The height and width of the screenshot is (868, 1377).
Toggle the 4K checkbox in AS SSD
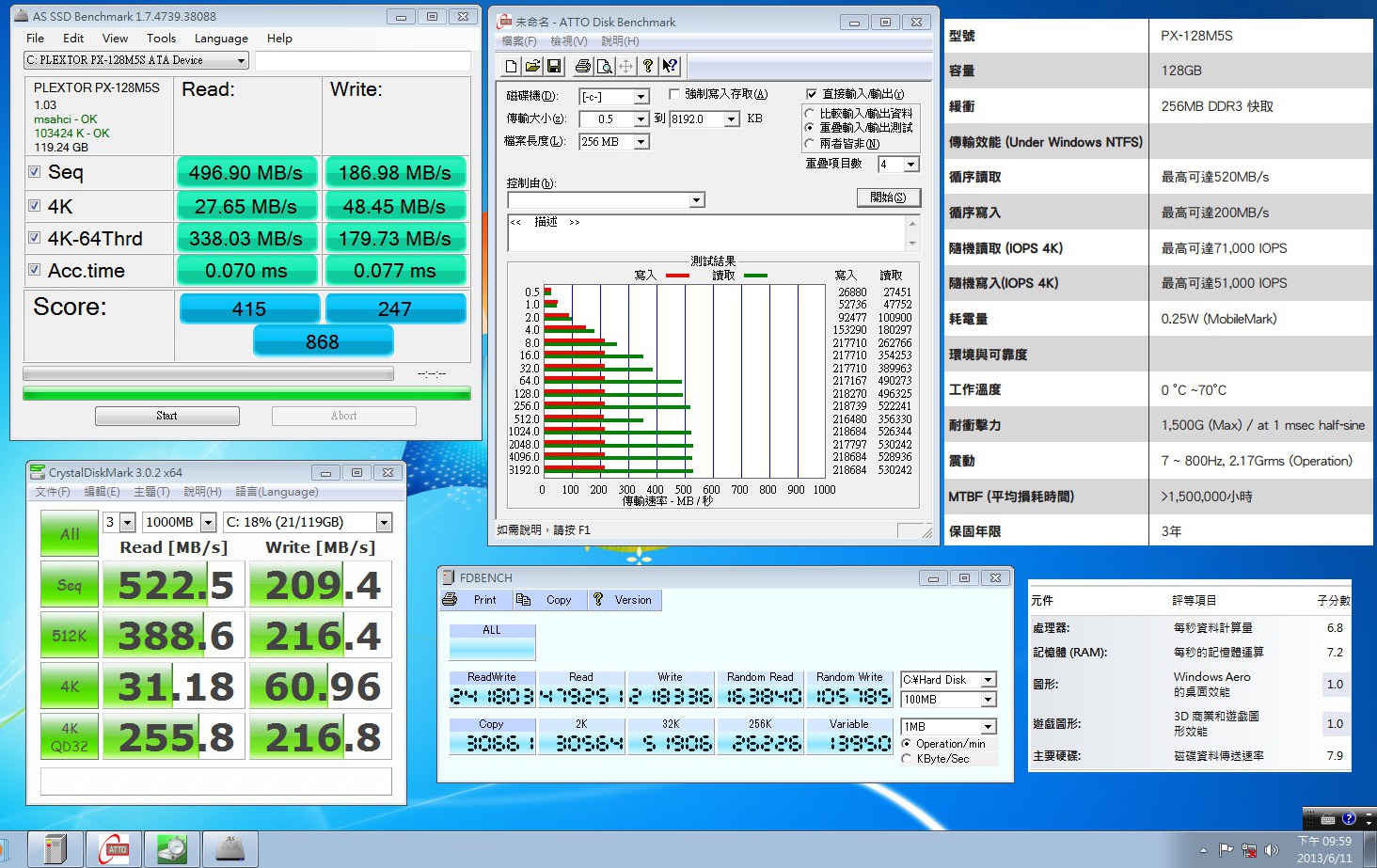point(35,205)
